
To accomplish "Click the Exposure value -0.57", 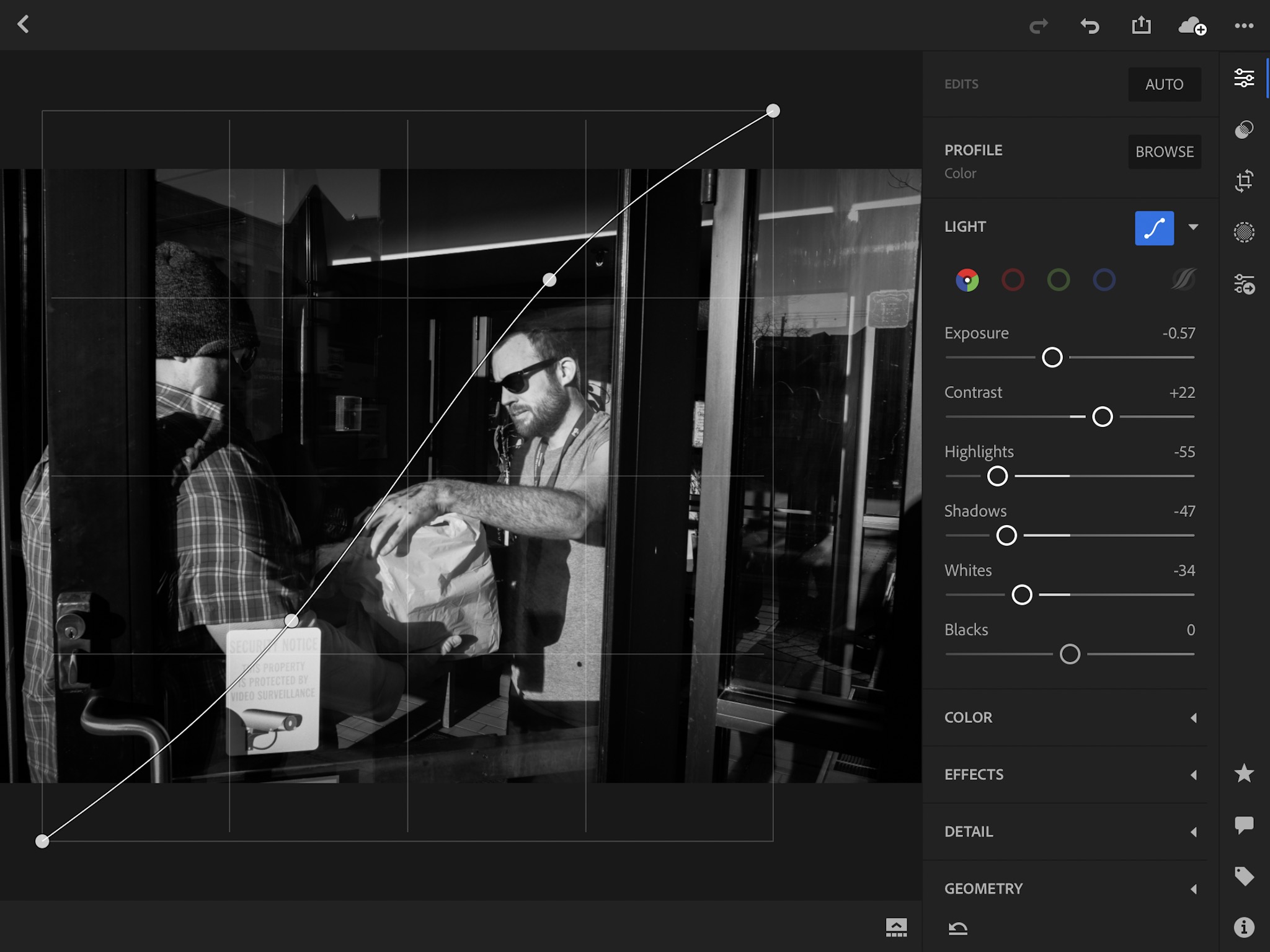I will (x=1179, y=333).
